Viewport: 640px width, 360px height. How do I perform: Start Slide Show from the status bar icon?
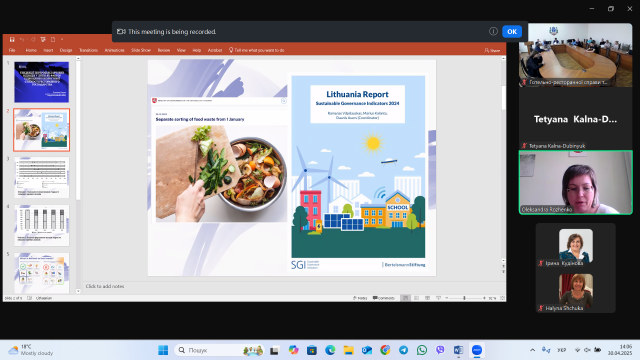(438, 298)
